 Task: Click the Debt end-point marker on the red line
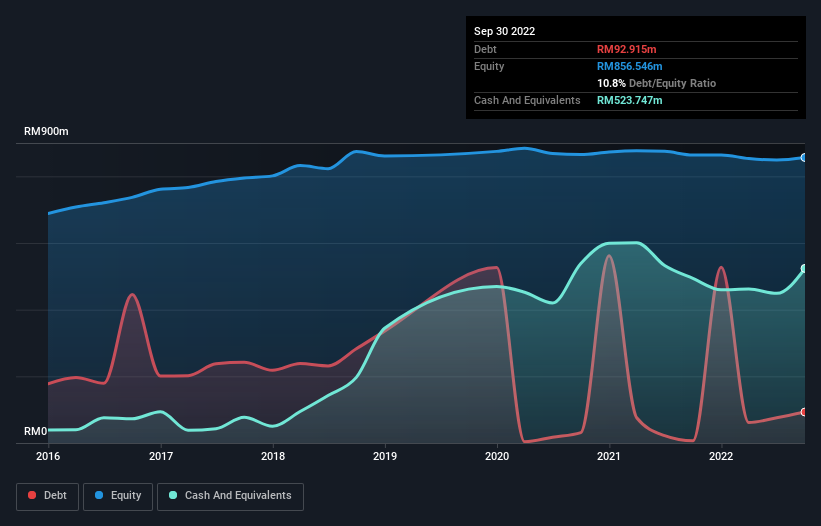[x=804, y=412]
